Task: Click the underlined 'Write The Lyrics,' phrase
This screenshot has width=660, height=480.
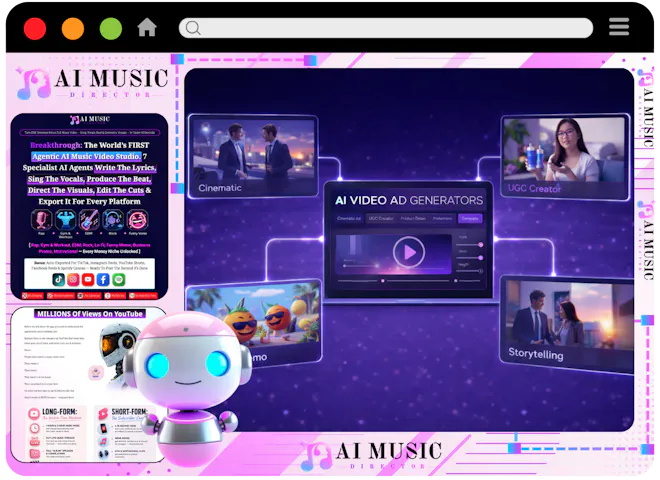Action: pyautogui.click(x=125, y=168)
